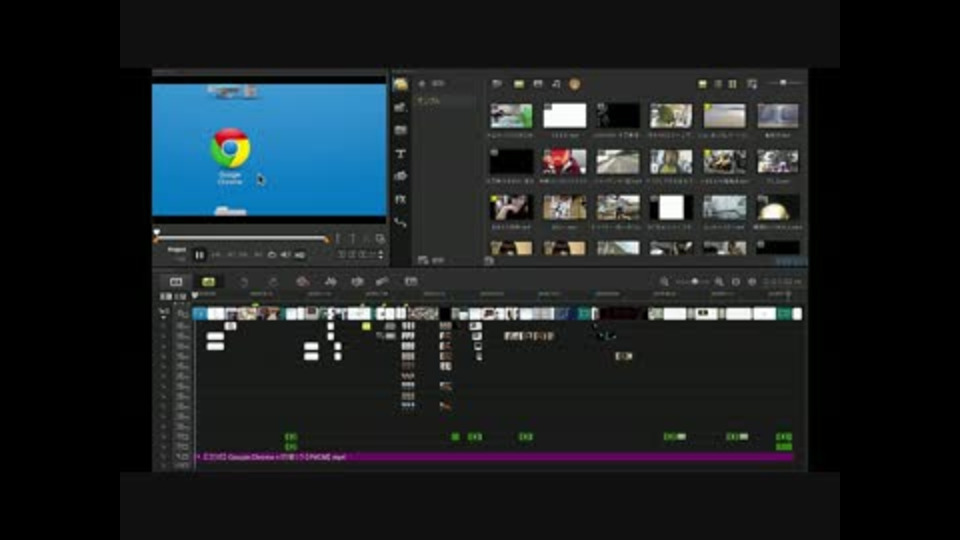
Task: Open the Path library icon
Action: [x=400, y=223]
